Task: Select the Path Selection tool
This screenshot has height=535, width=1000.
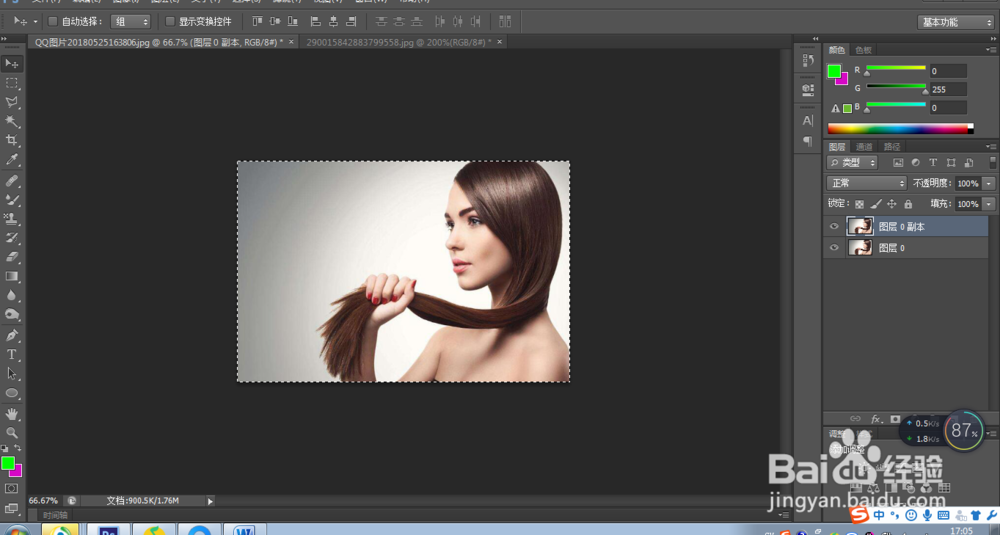Action: pyautogui.click(x=11, y=374)
